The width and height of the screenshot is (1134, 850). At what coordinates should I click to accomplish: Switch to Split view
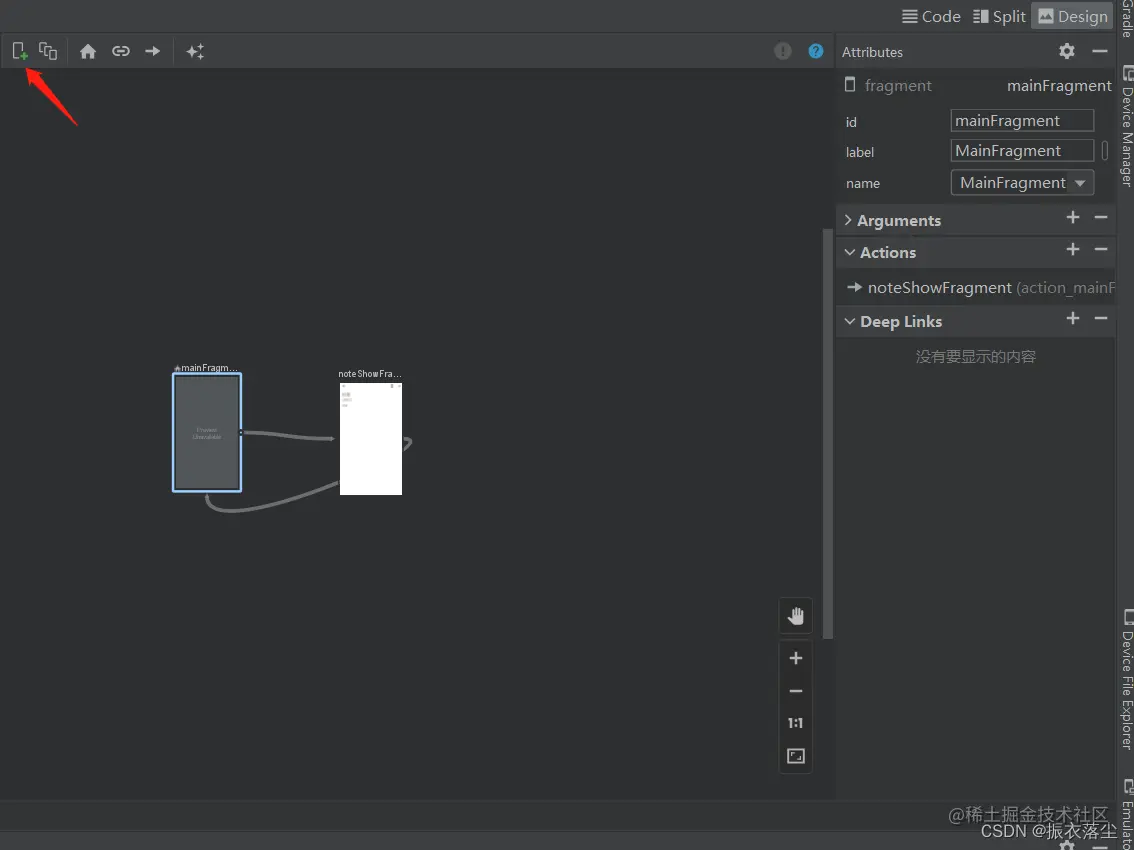999,16
